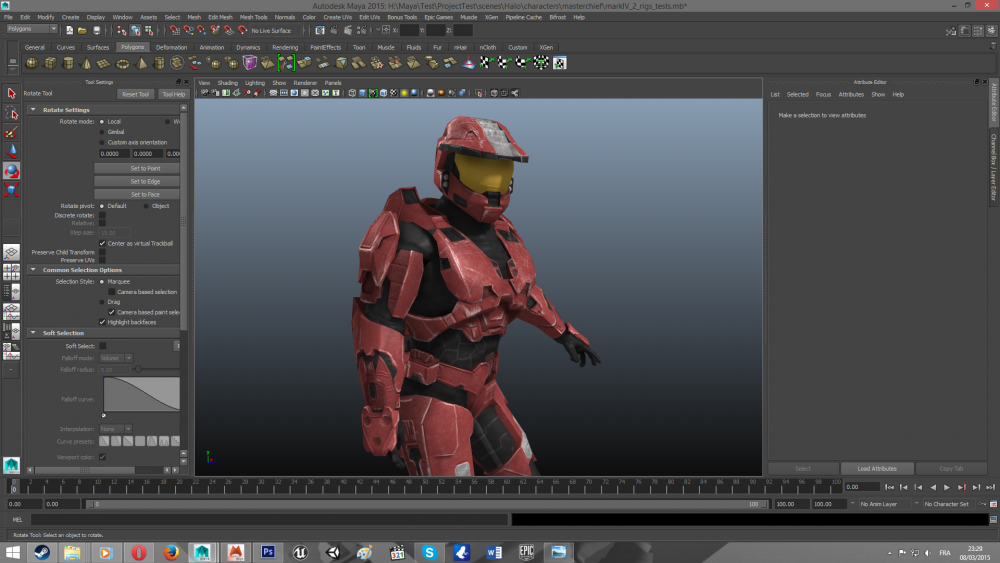Enable wireframe cube display in viewport toolbar
This screenshot has height=563, width=1000.
coord(352,93)
